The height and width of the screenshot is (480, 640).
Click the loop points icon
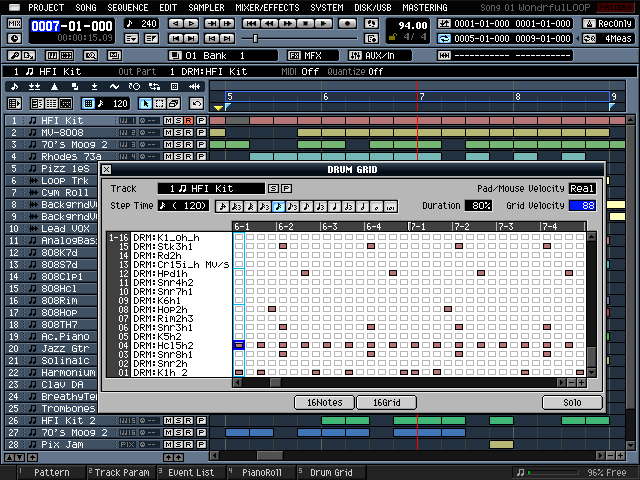coord(444,39)
